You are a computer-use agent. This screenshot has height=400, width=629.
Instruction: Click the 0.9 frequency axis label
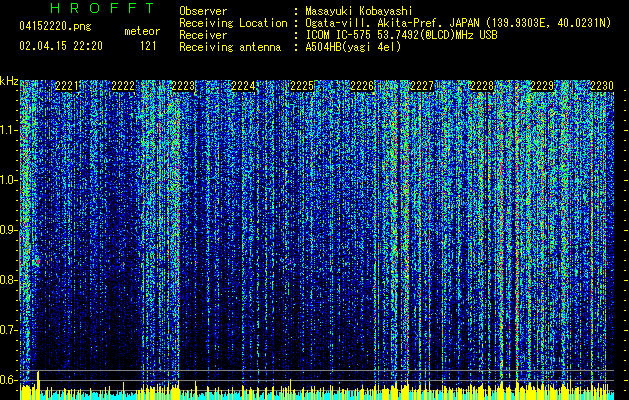9,230
